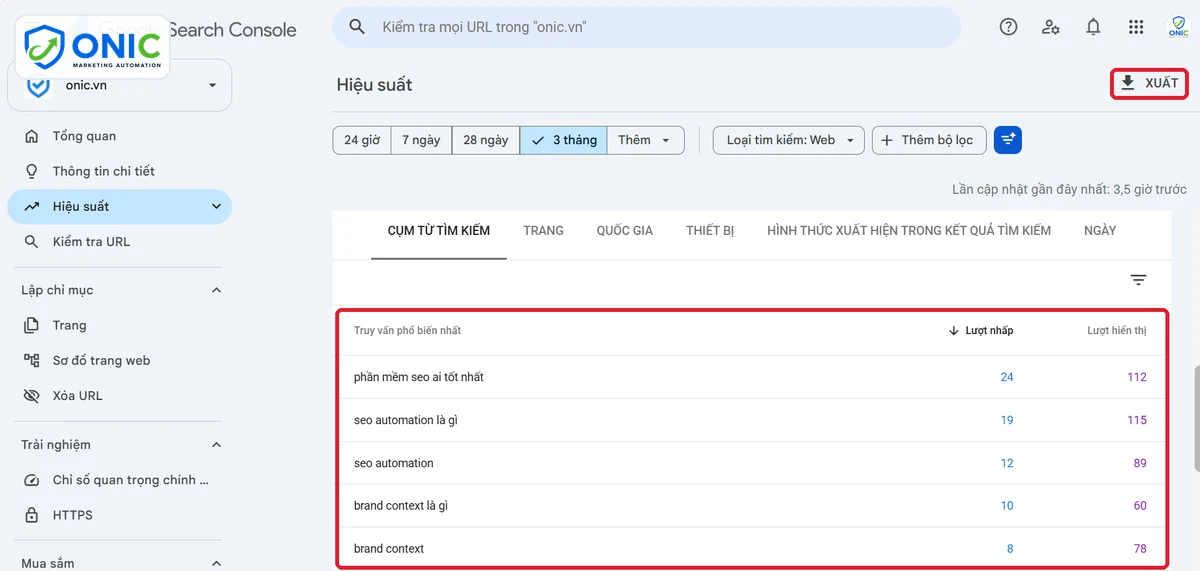Click the URL inspection search field
Screen dimensions: 1200x571
click(646, 27)
